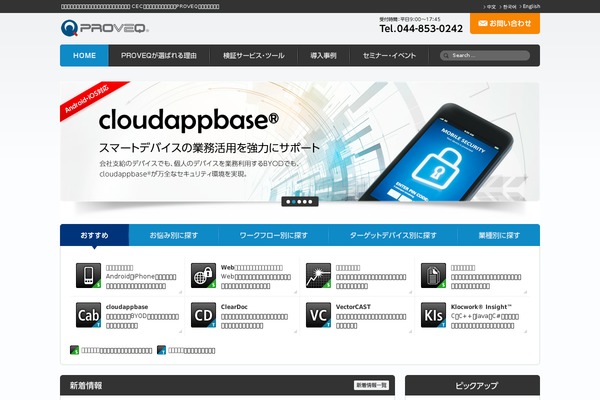The image size is (600, 400).
Task: Select the fourth carousel dot
Action: tap(305, 202)
